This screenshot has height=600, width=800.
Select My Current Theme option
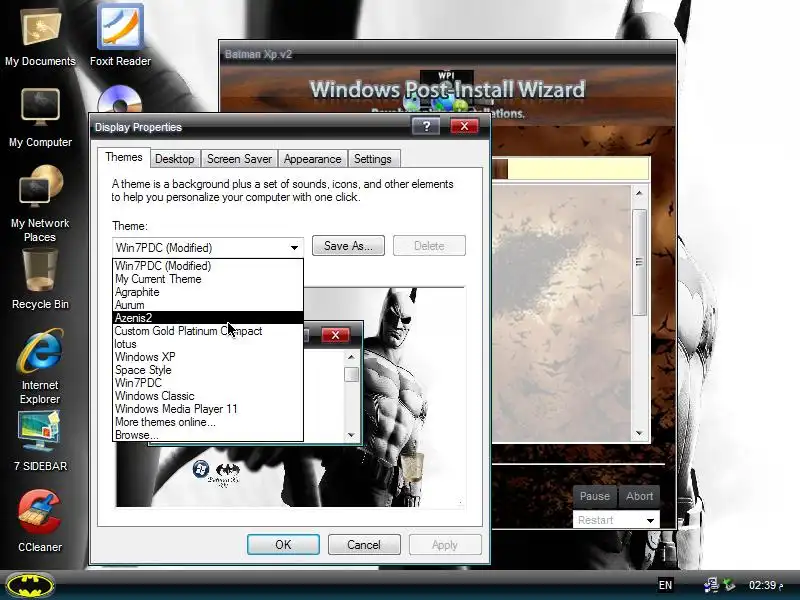(208, 279)
